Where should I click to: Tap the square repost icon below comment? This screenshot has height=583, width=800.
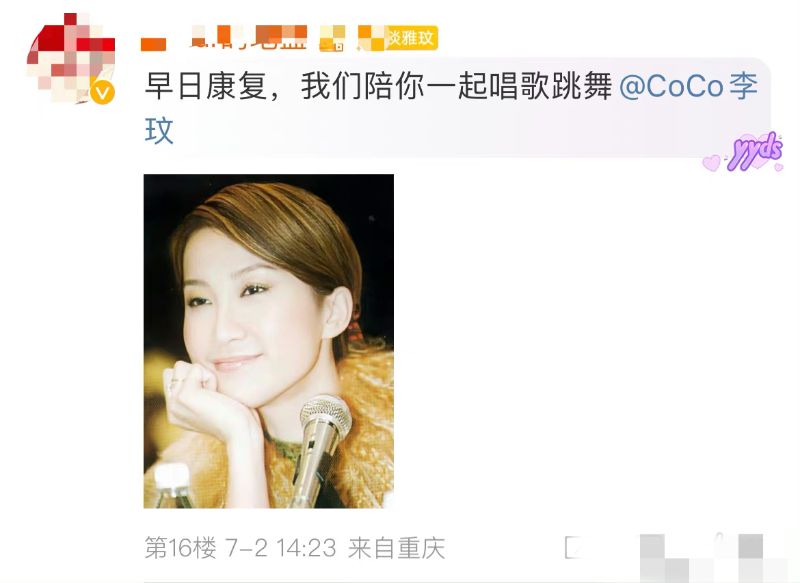coord(574,548)
